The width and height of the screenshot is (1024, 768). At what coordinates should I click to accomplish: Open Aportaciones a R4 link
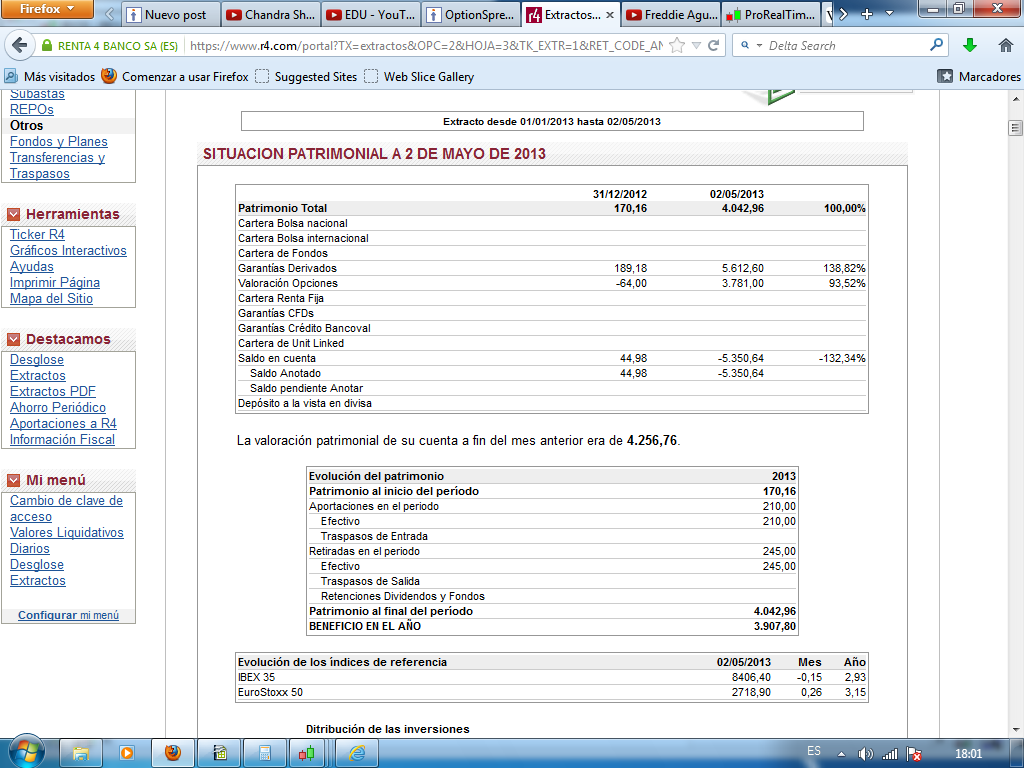click(x=63, y=424)
